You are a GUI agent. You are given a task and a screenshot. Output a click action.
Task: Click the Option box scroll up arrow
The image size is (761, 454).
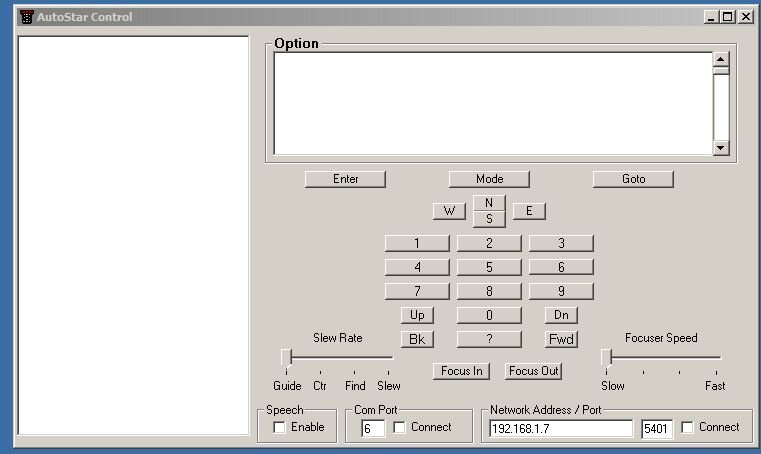tap(720, 59)
